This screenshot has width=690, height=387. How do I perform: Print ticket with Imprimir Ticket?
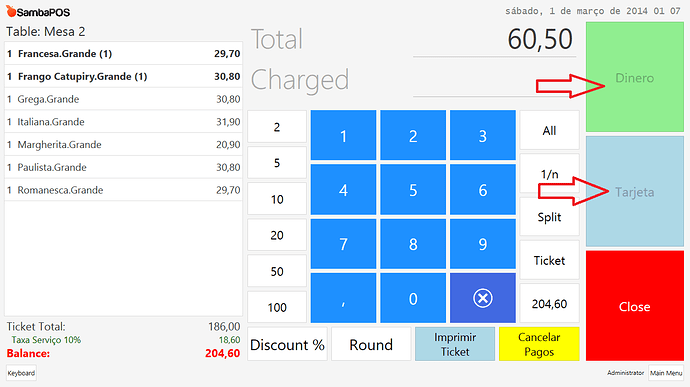455,344
